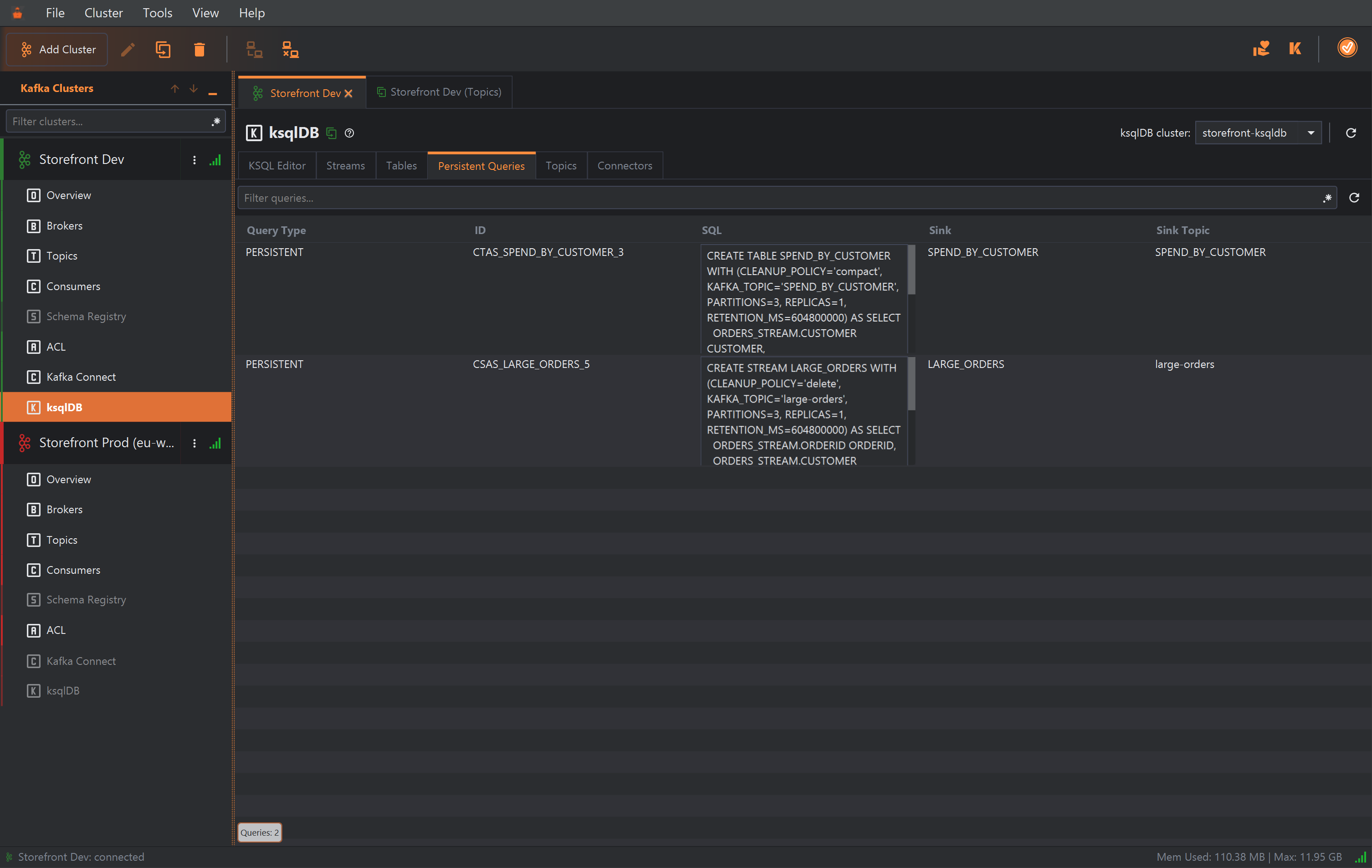Click the Add Cluster button
Screen dimensions: 1372x868
57,50
